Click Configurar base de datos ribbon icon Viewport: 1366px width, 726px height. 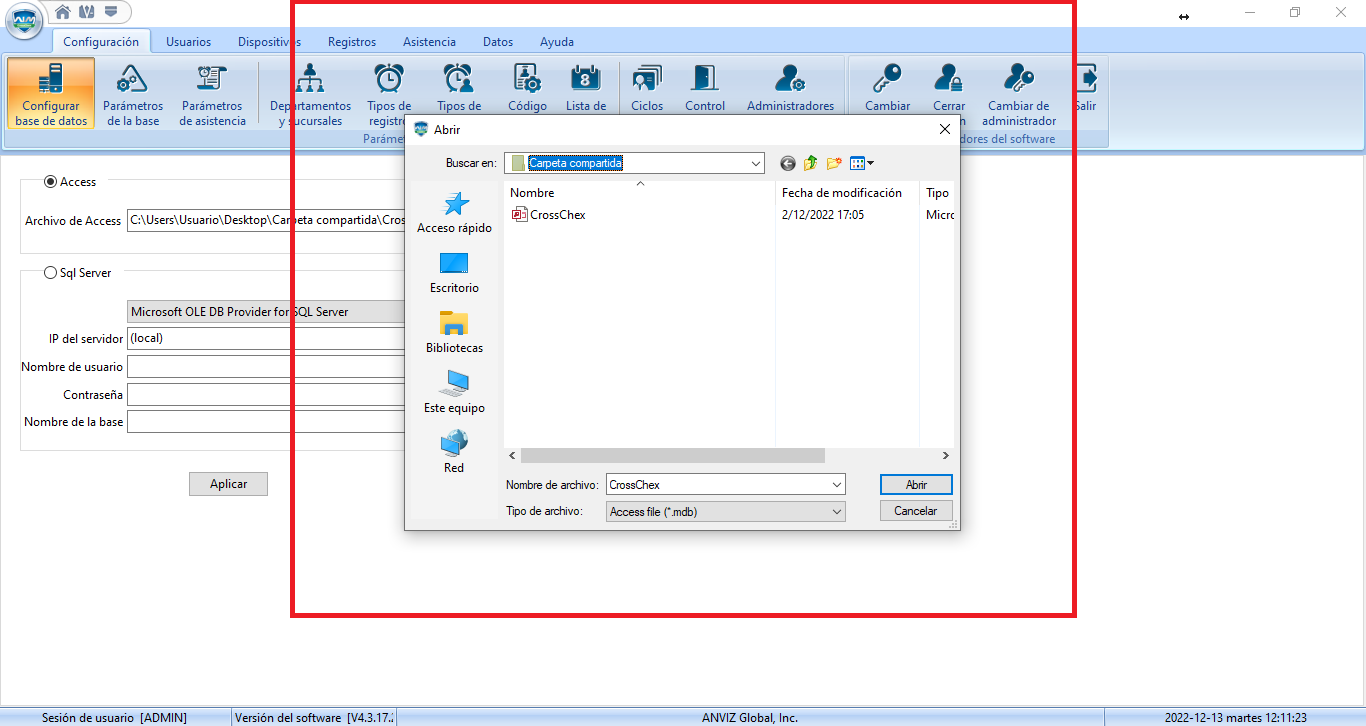click(51, 94)
